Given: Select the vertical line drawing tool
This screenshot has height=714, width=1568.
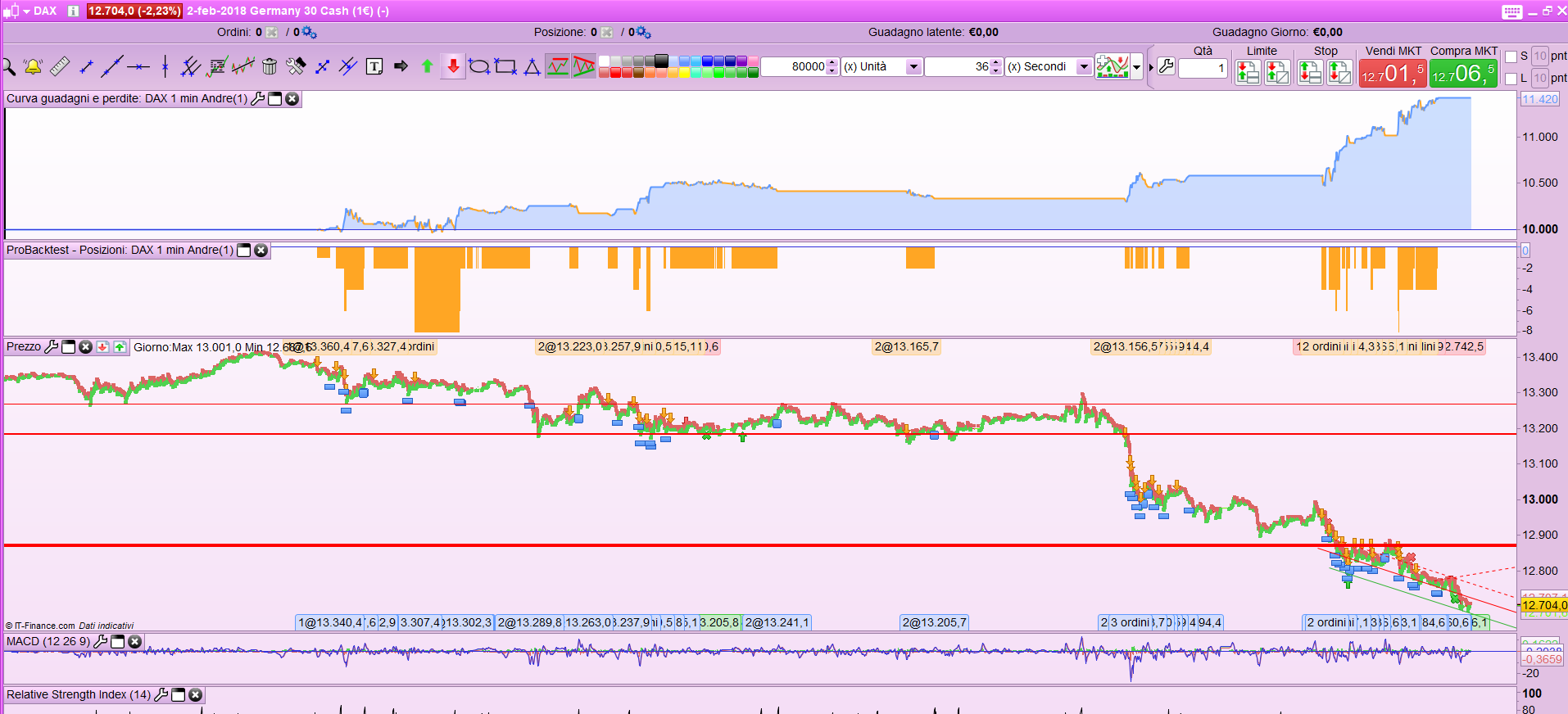Looking at the screenshot, I should click(165, 67).
